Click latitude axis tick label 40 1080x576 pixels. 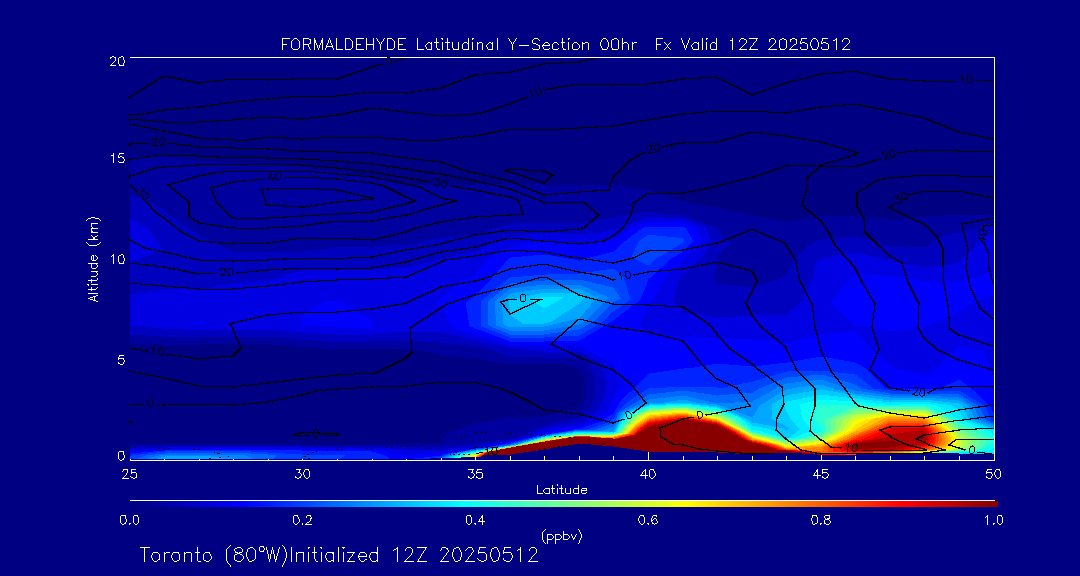point(647,474)
